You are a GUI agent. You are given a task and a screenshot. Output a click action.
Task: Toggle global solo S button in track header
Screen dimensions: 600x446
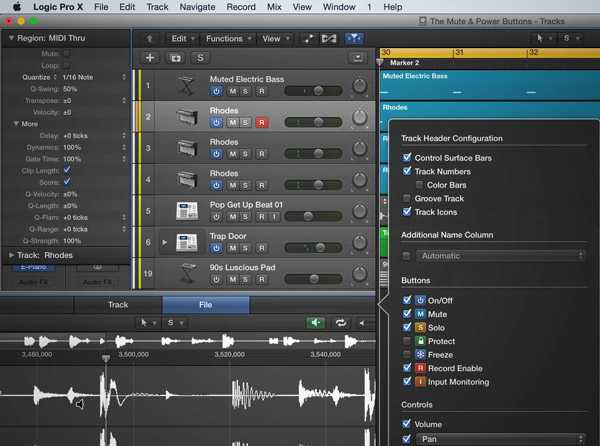coord(200,58)
